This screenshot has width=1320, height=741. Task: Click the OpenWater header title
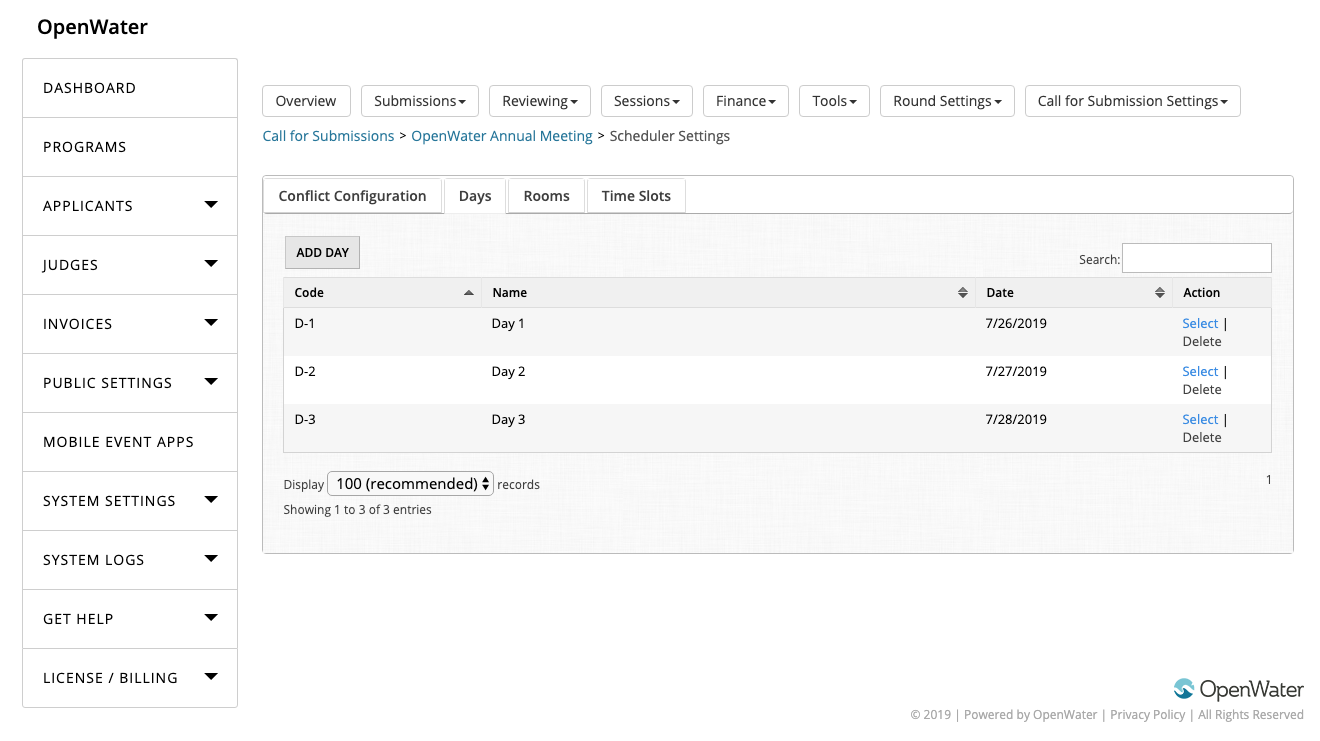(x=92, y=27)
